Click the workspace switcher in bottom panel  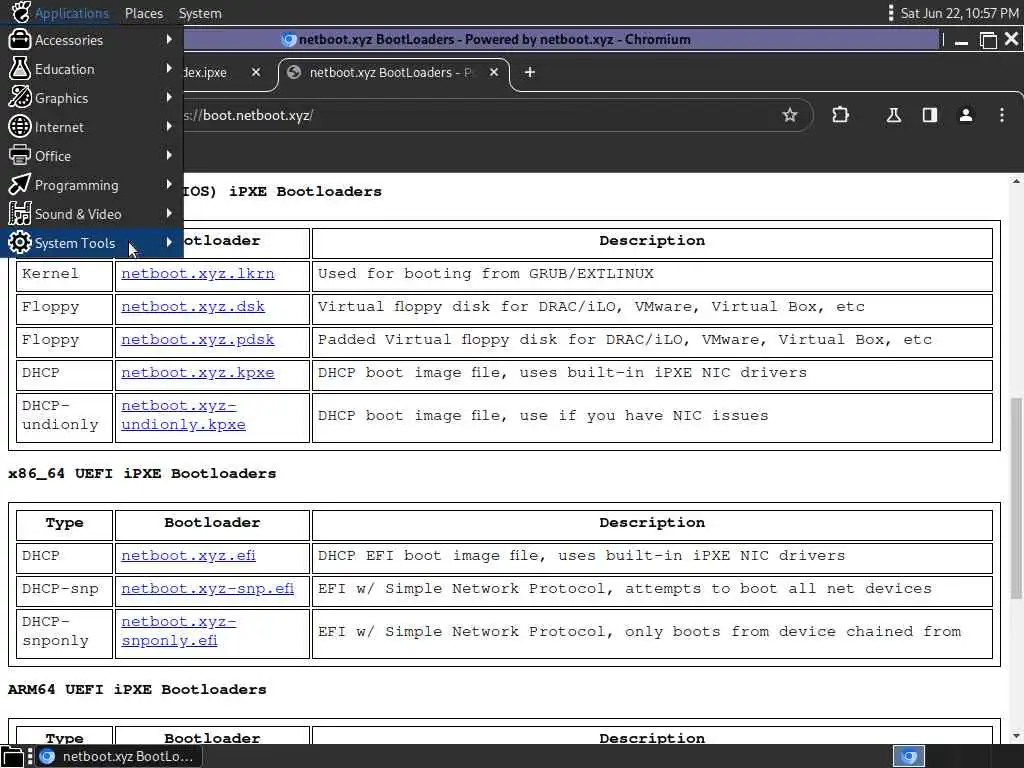click(908, 756)
